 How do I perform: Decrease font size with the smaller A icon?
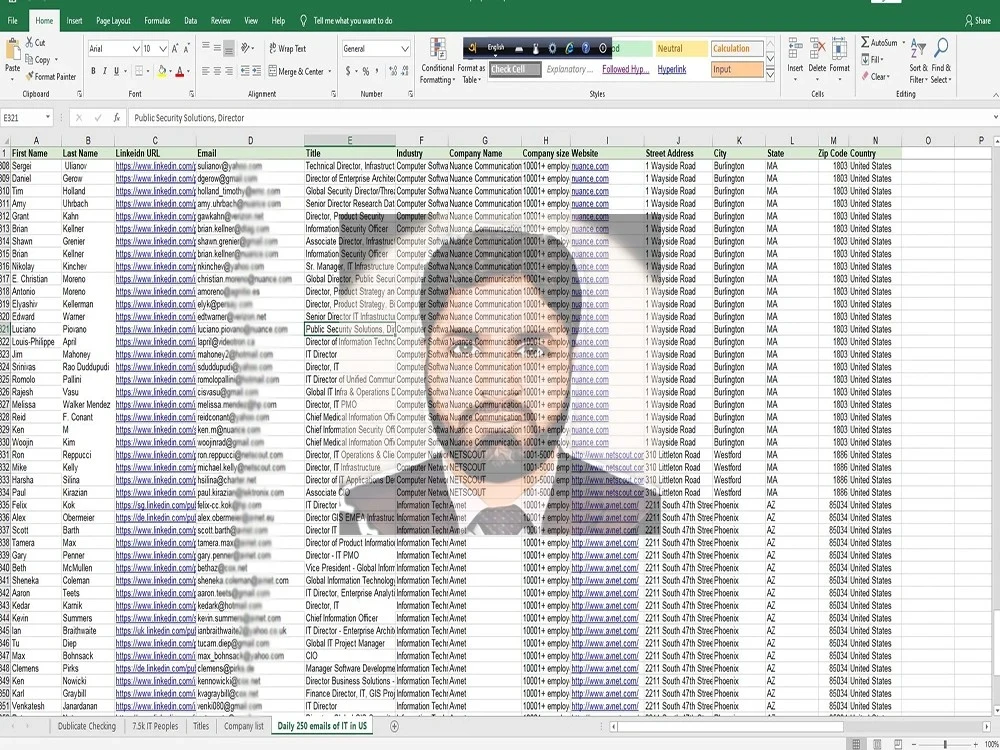(x=186, y=48)
